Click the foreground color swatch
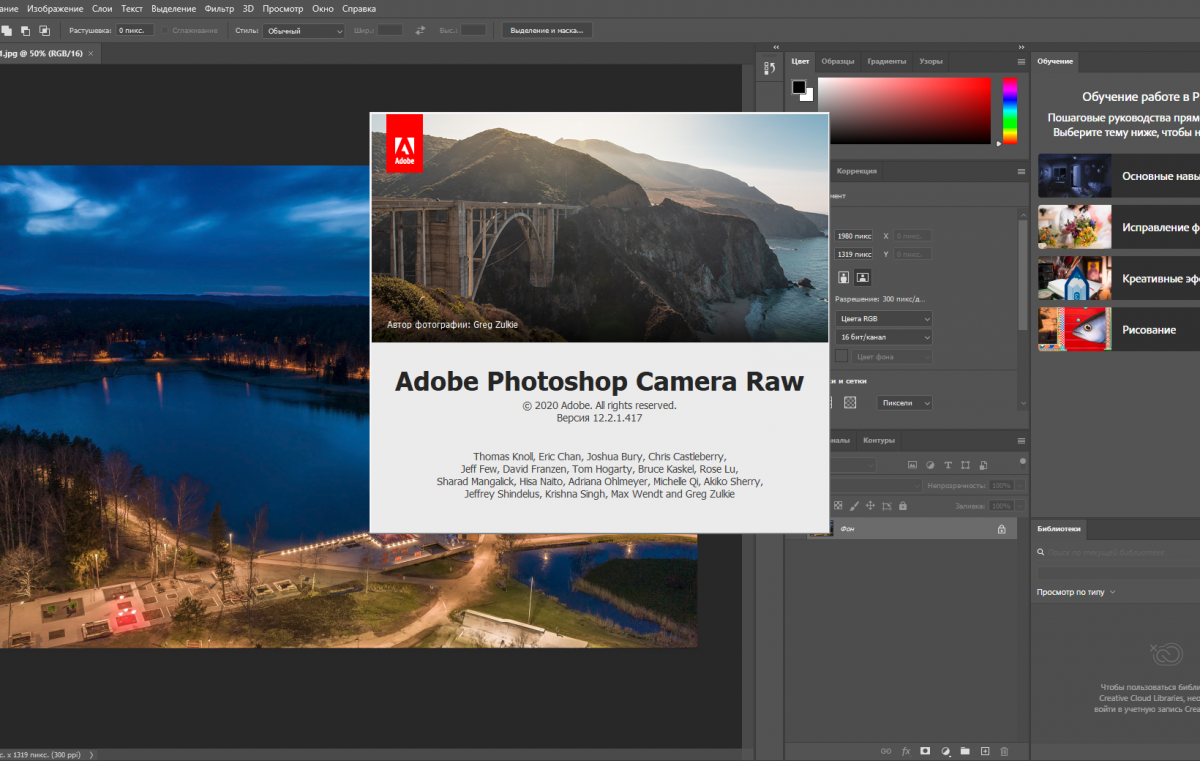1200x761 pixels. [799, 87]
